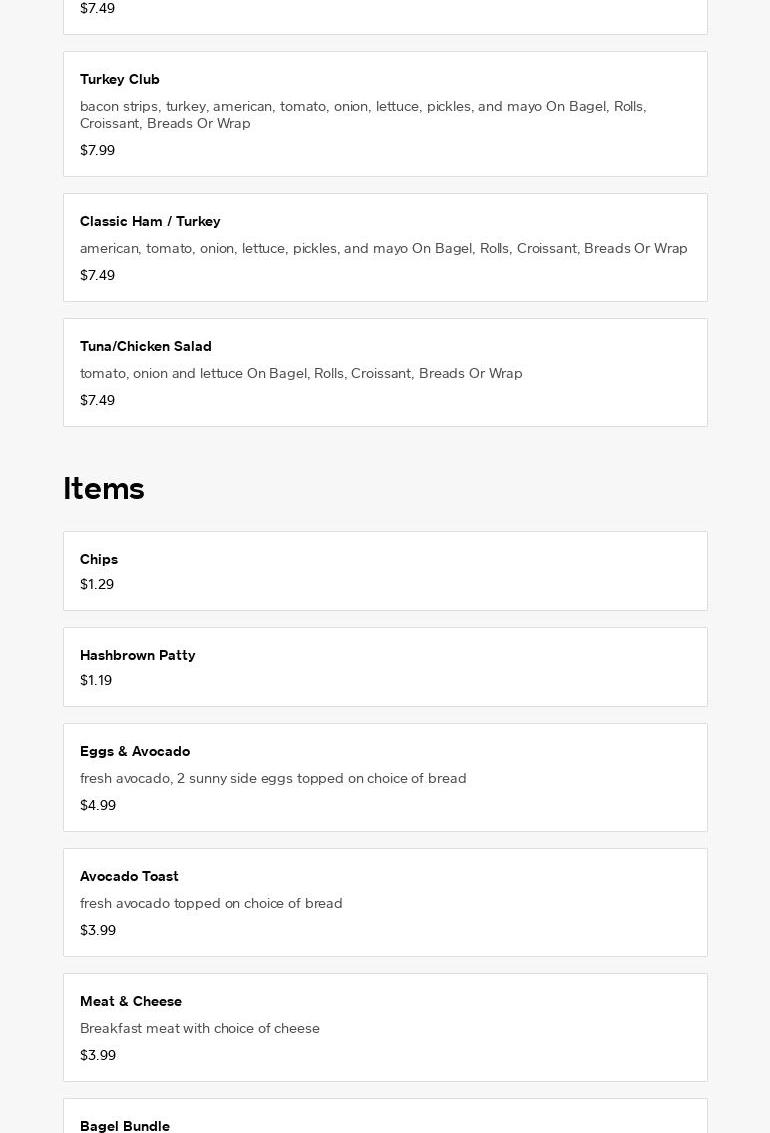The height and width of the screenshot is (1133, 770).
Task: Open the Eggs & Avocado item
Action: coord(135,751)
